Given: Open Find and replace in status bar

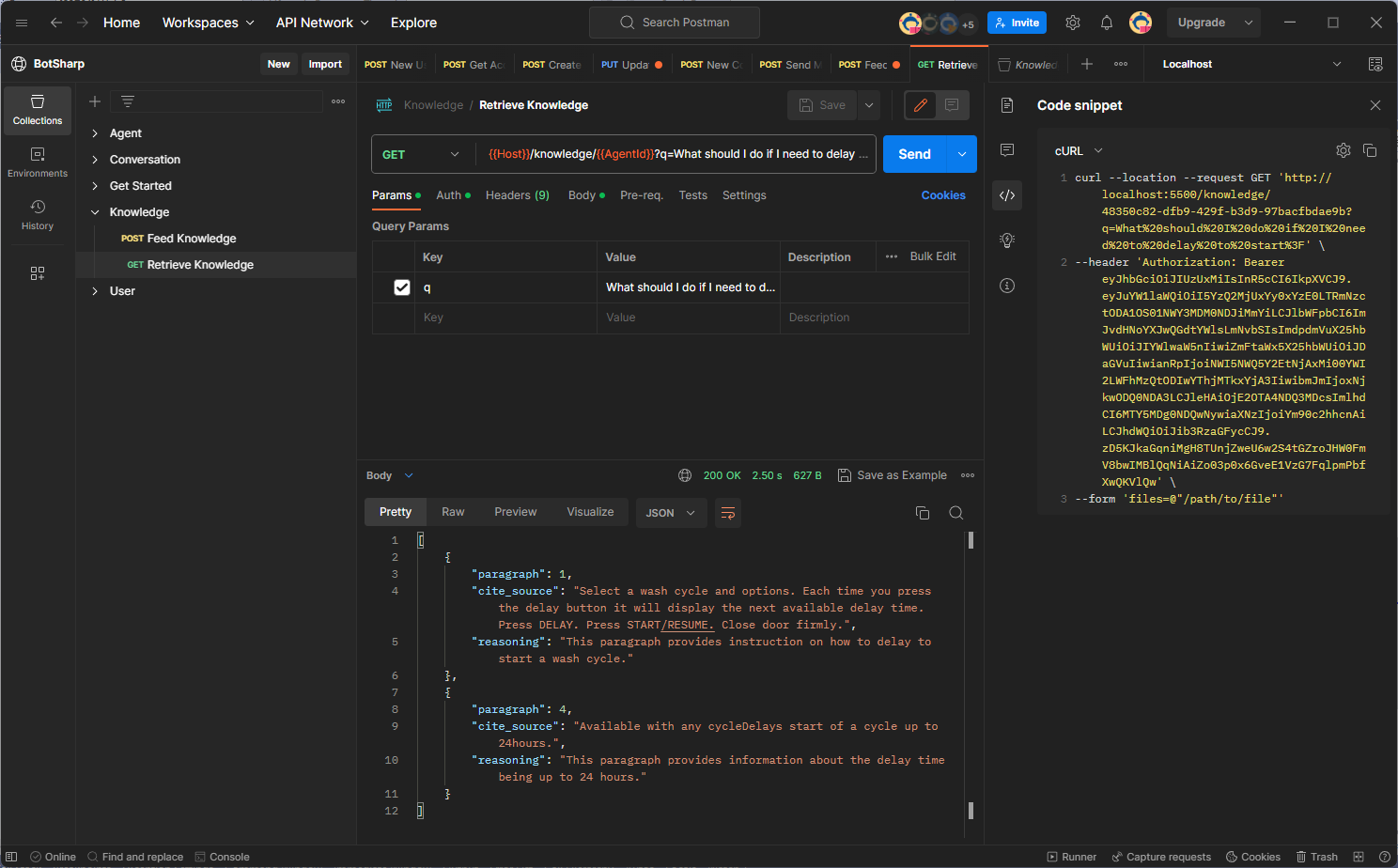Looking at the screenshot, I should 135,857.
